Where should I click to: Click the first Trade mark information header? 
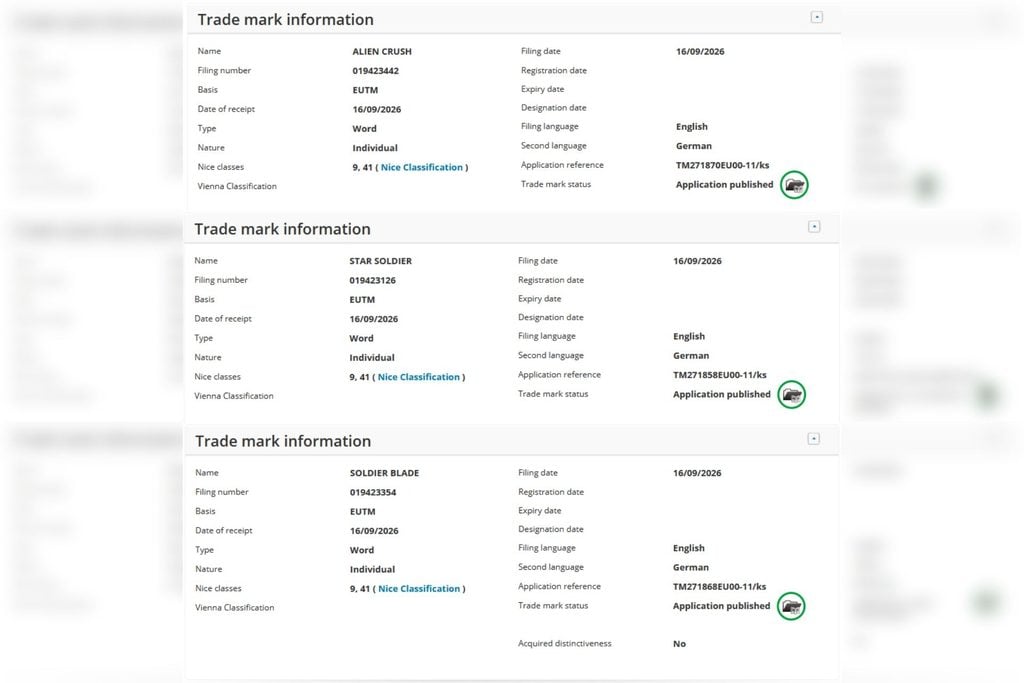tap(285, 20)
